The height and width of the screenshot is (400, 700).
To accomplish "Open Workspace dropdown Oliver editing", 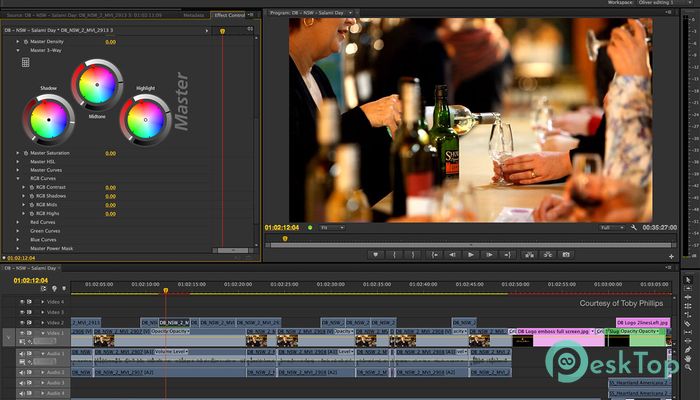I will pos(664,3).
